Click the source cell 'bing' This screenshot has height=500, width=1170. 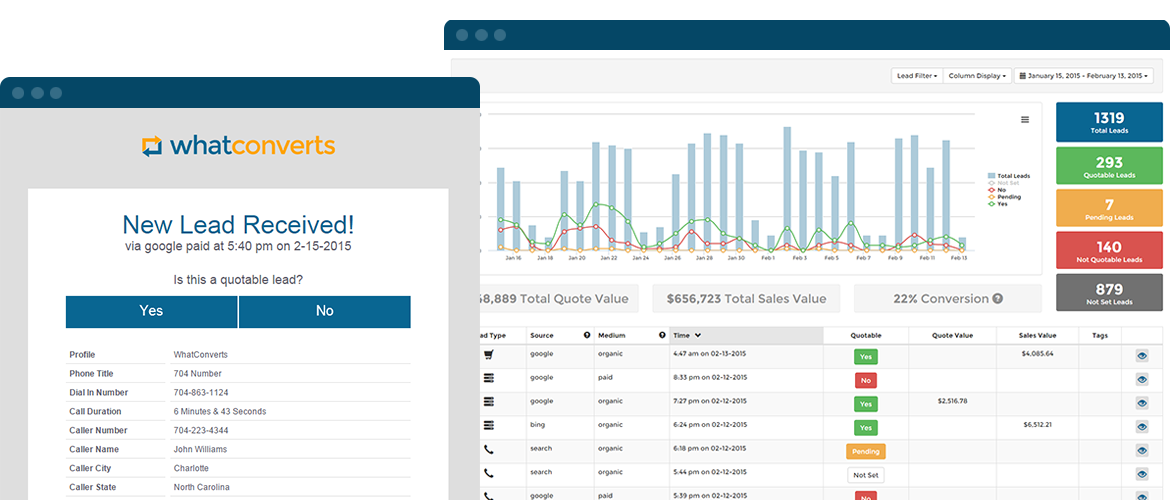(x=536, y=424)
